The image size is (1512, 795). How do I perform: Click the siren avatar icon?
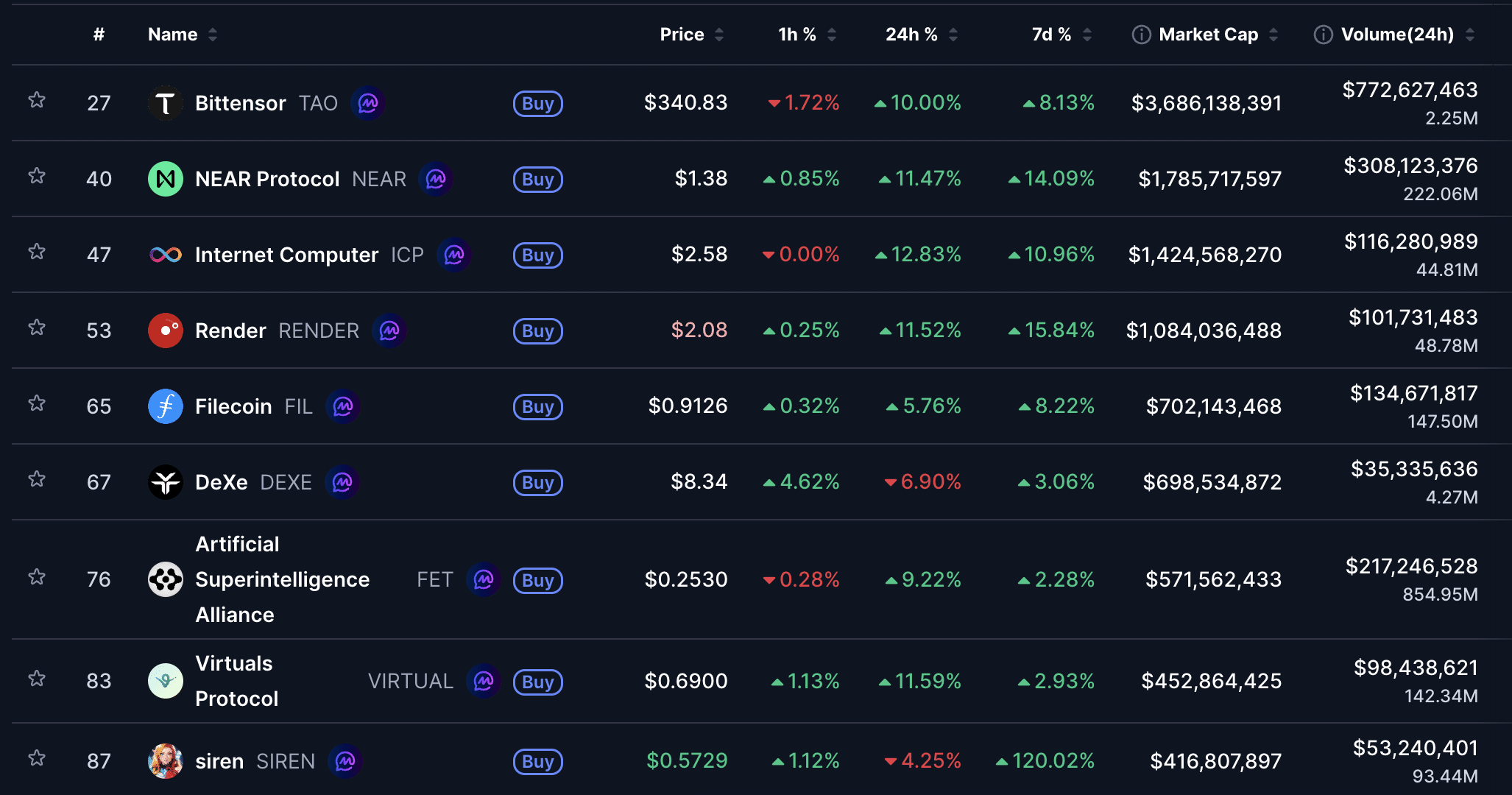point(166,761)
